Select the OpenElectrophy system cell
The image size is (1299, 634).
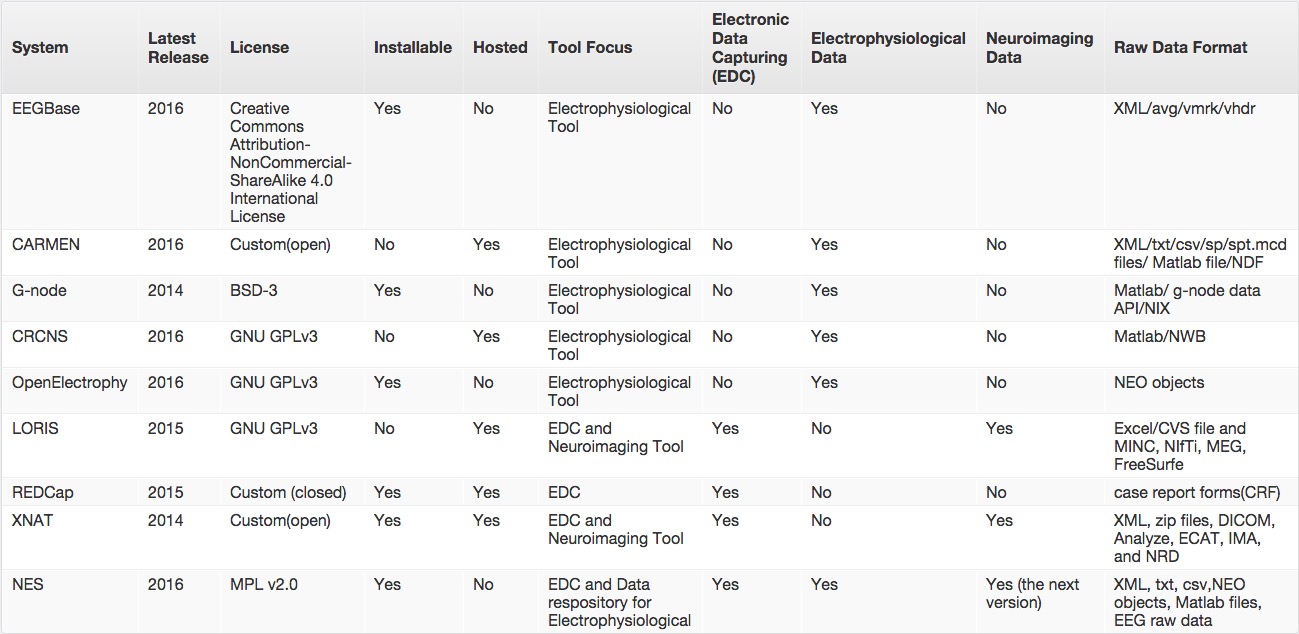point(70,382)
